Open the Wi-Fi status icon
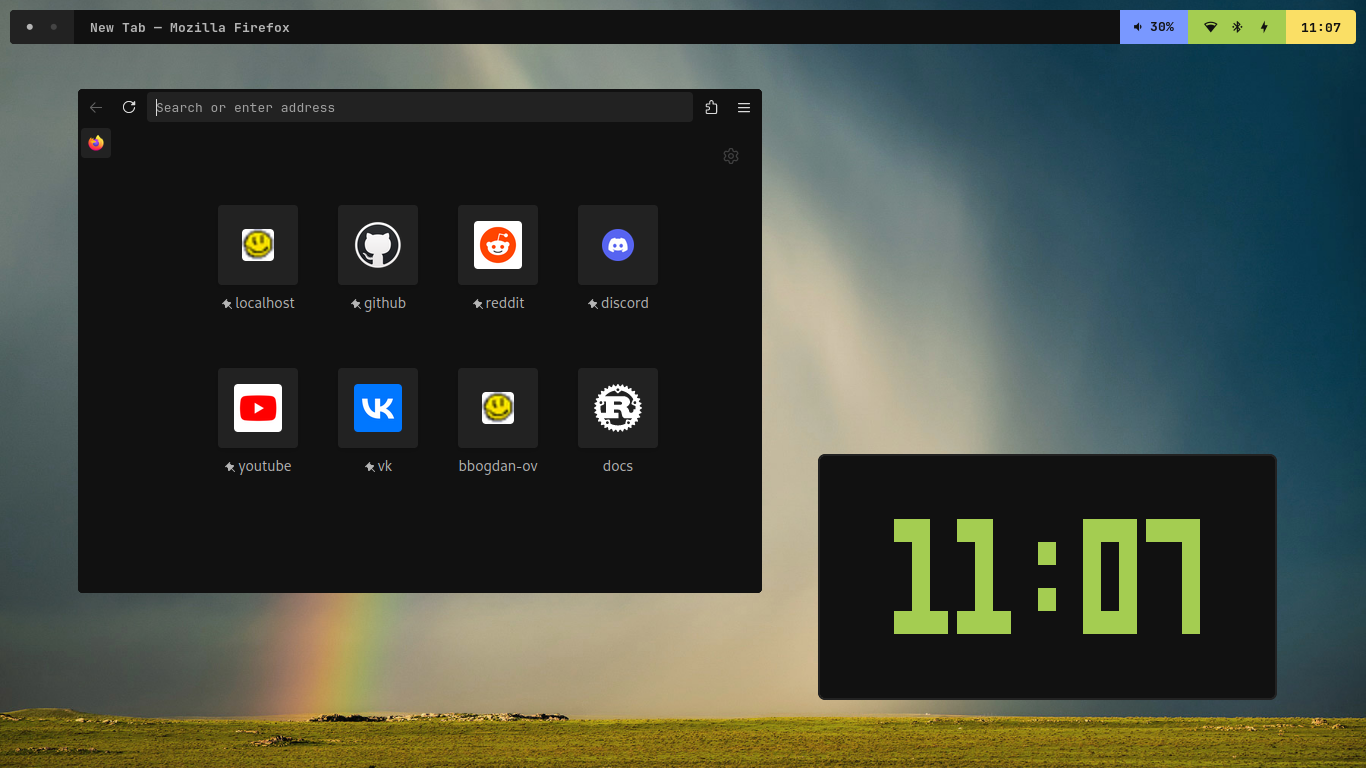This screenshot has width=1366, height=768. (1211, 27)
